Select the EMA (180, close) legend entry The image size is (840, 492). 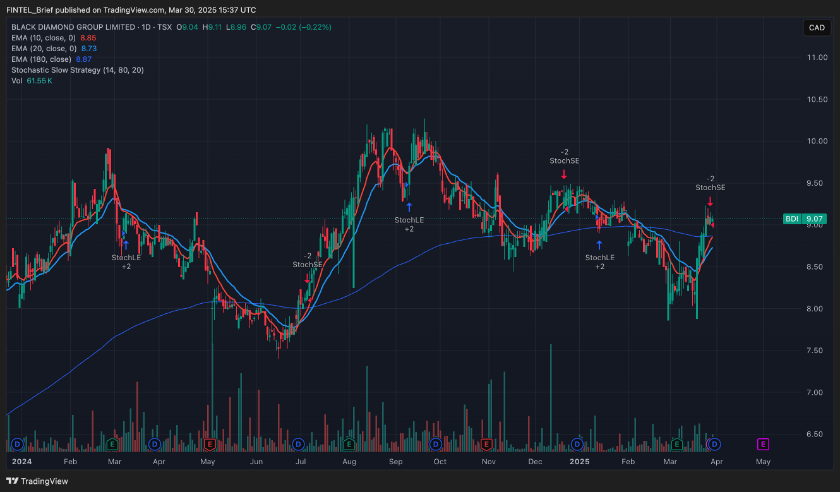[x=51, y=59]
